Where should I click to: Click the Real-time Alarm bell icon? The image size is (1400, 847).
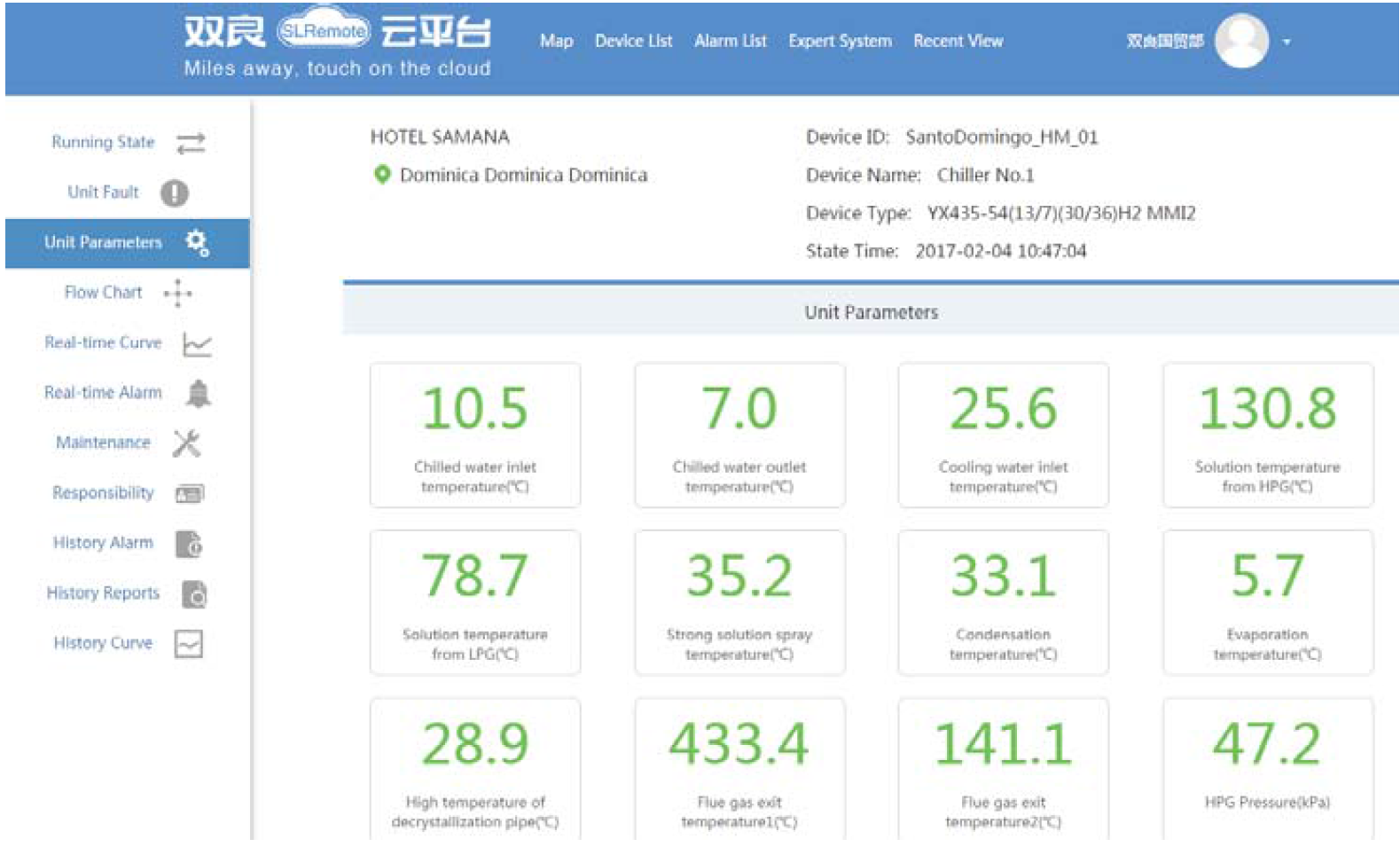click(x=198, y=393)
